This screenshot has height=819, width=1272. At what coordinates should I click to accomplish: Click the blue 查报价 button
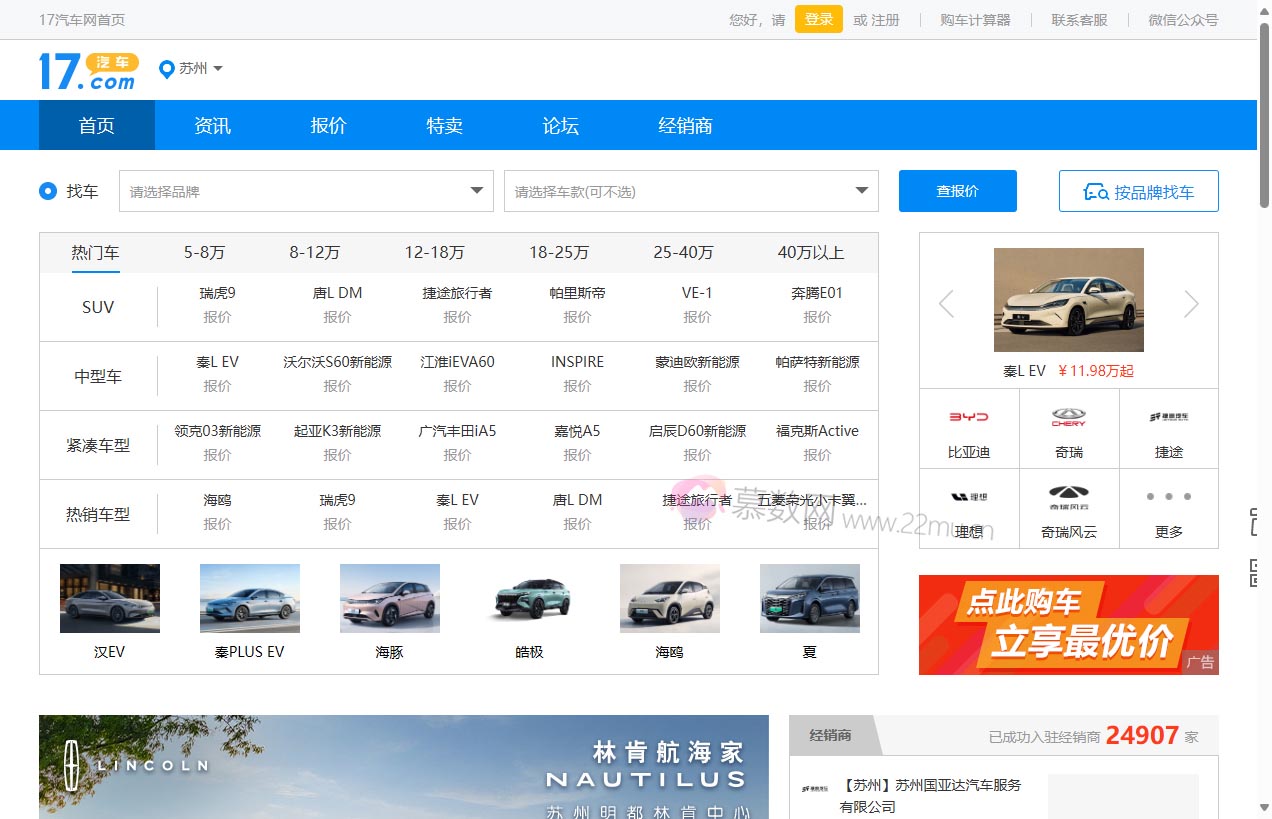(x=957, y=191)
